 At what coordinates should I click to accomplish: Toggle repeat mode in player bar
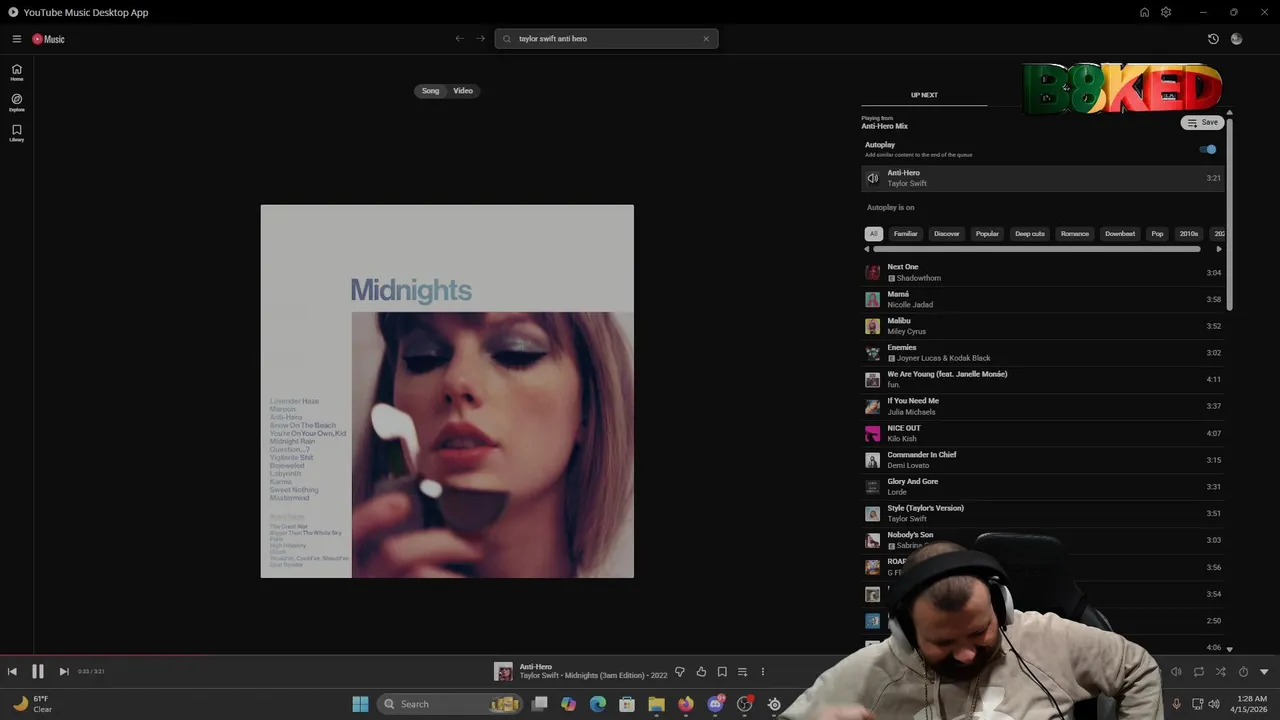click(x=1198, y=672)
